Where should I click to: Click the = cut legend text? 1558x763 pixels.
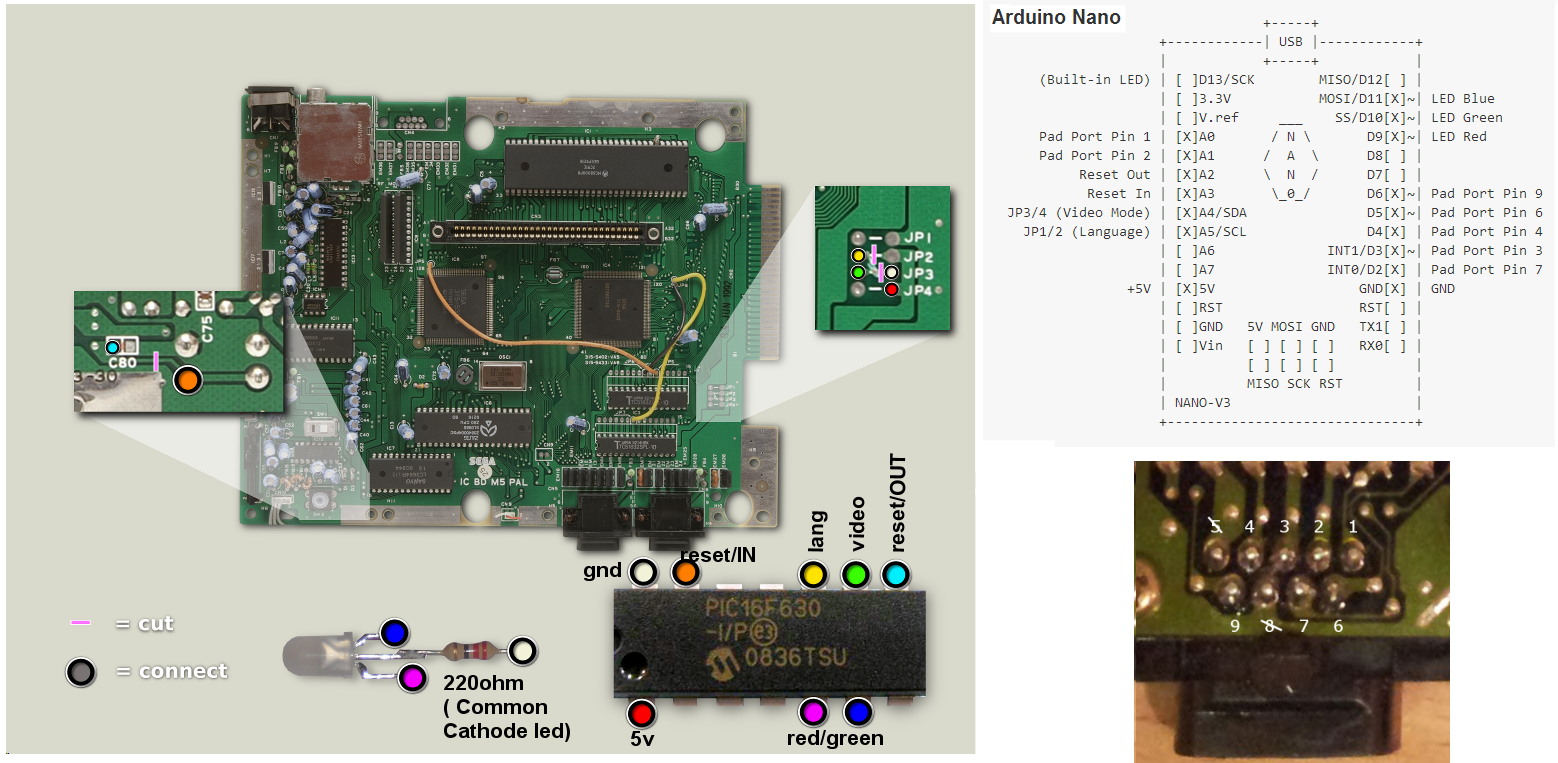click(144, 624)
